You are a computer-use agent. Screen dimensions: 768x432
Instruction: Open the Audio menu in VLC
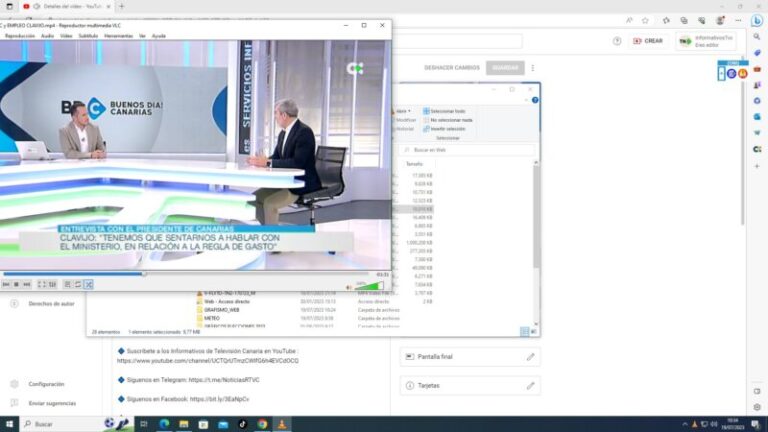[47, 35]
